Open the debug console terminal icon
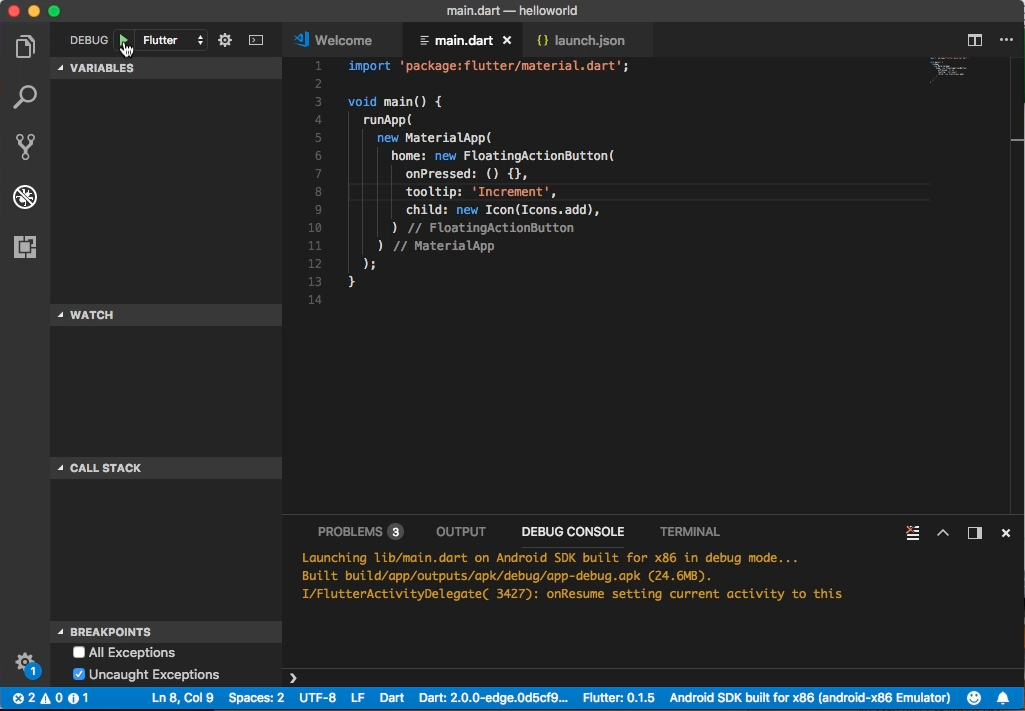 point(256,40)
